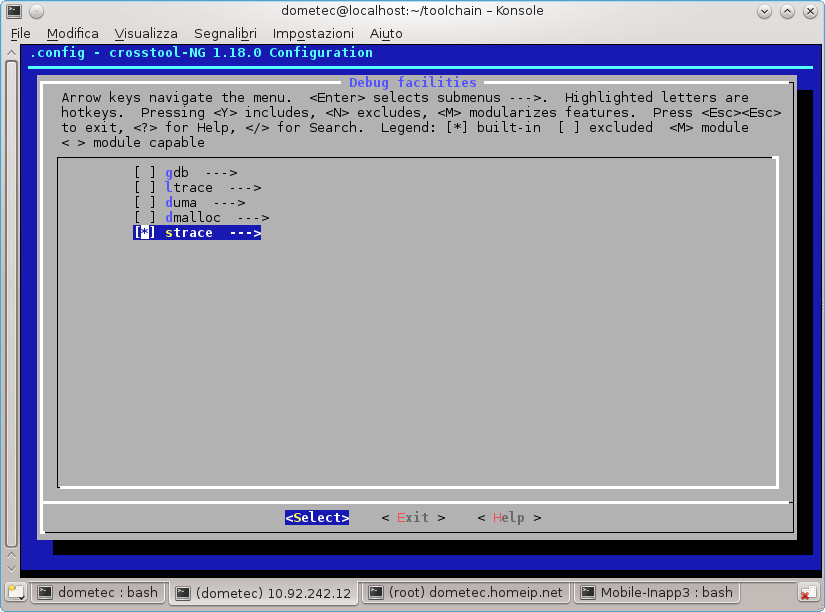Expand the strace submenu arrow
The image size is (825, 612).
point(245,232)
